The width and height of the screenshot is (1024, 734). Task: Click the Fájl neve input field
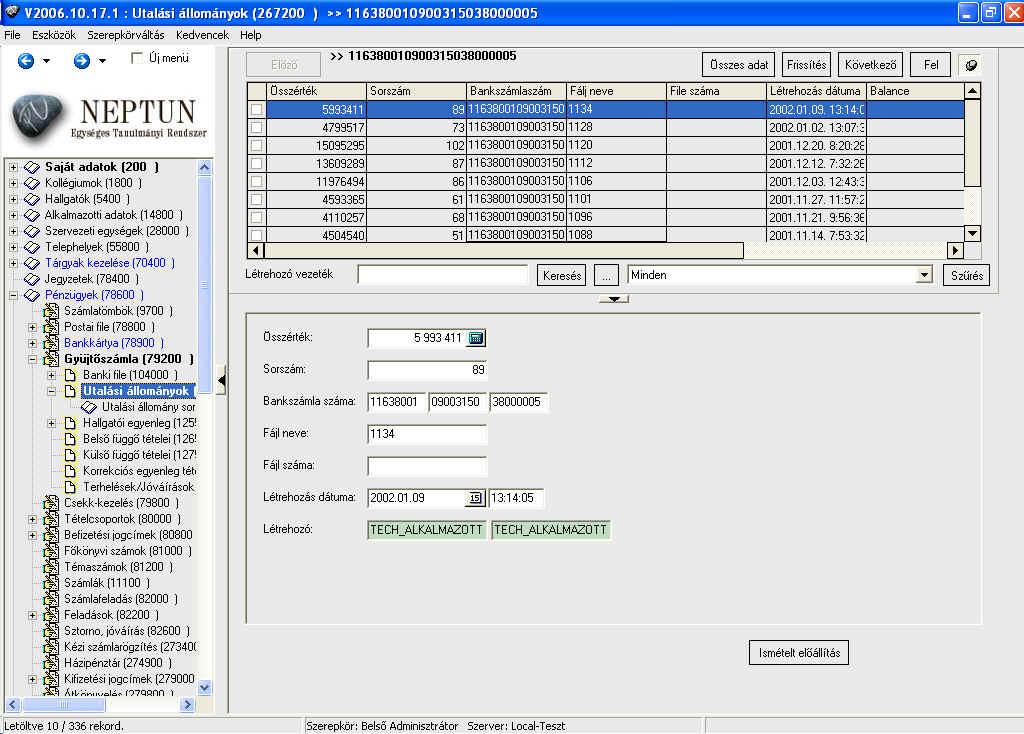pyautogui.click(x=427, y=434)
